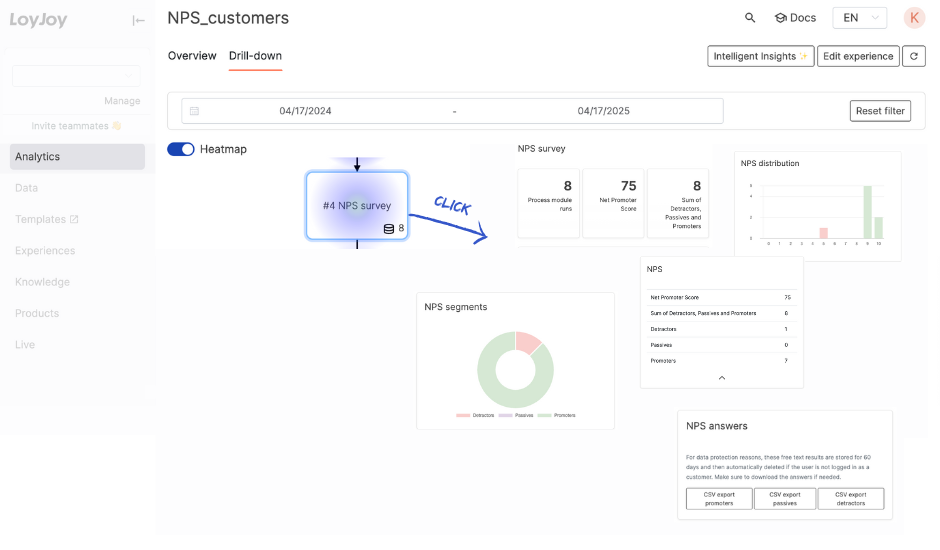Click the calendar icon in date filter
The image size is (940, 550).
(x=195, y=111)
